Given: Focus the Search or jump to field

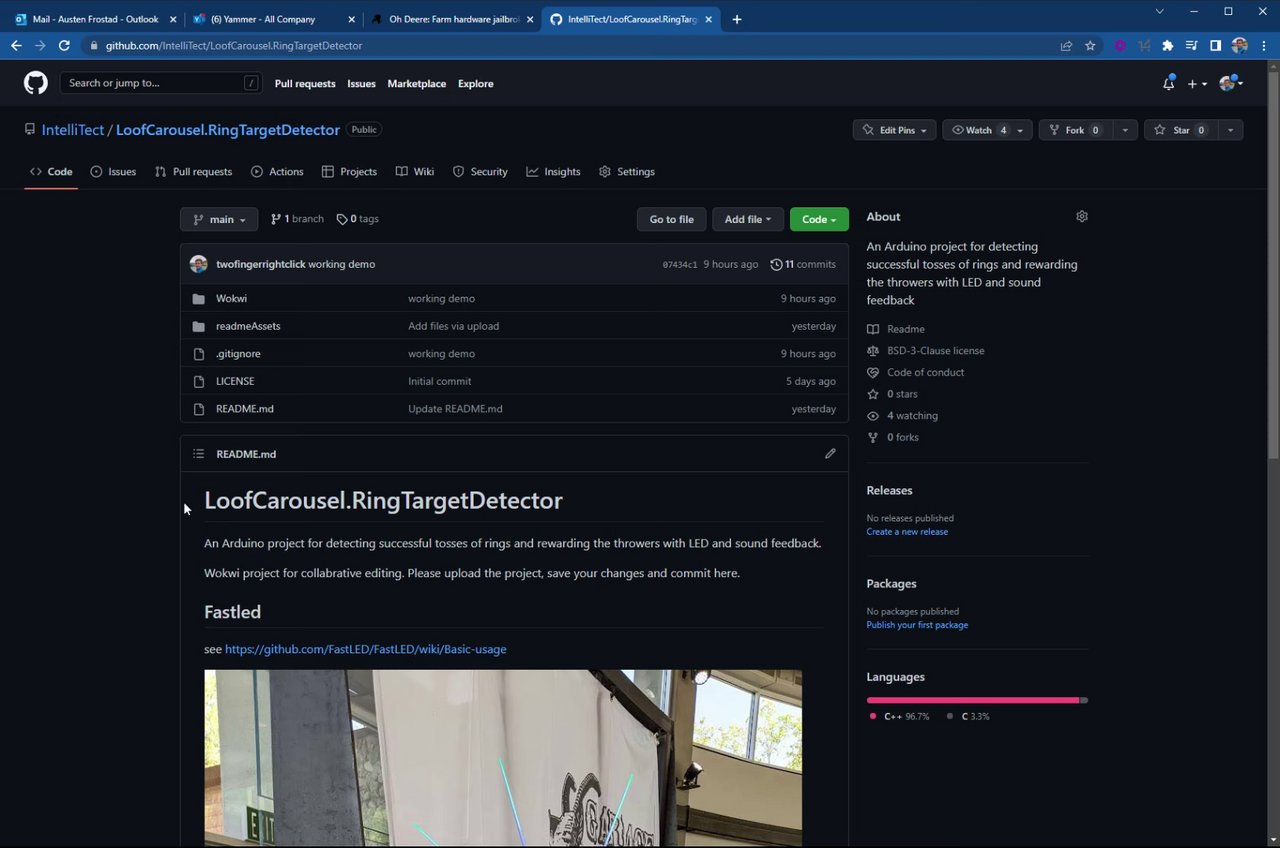Looking at the screenshot, I should click(161, 83).
